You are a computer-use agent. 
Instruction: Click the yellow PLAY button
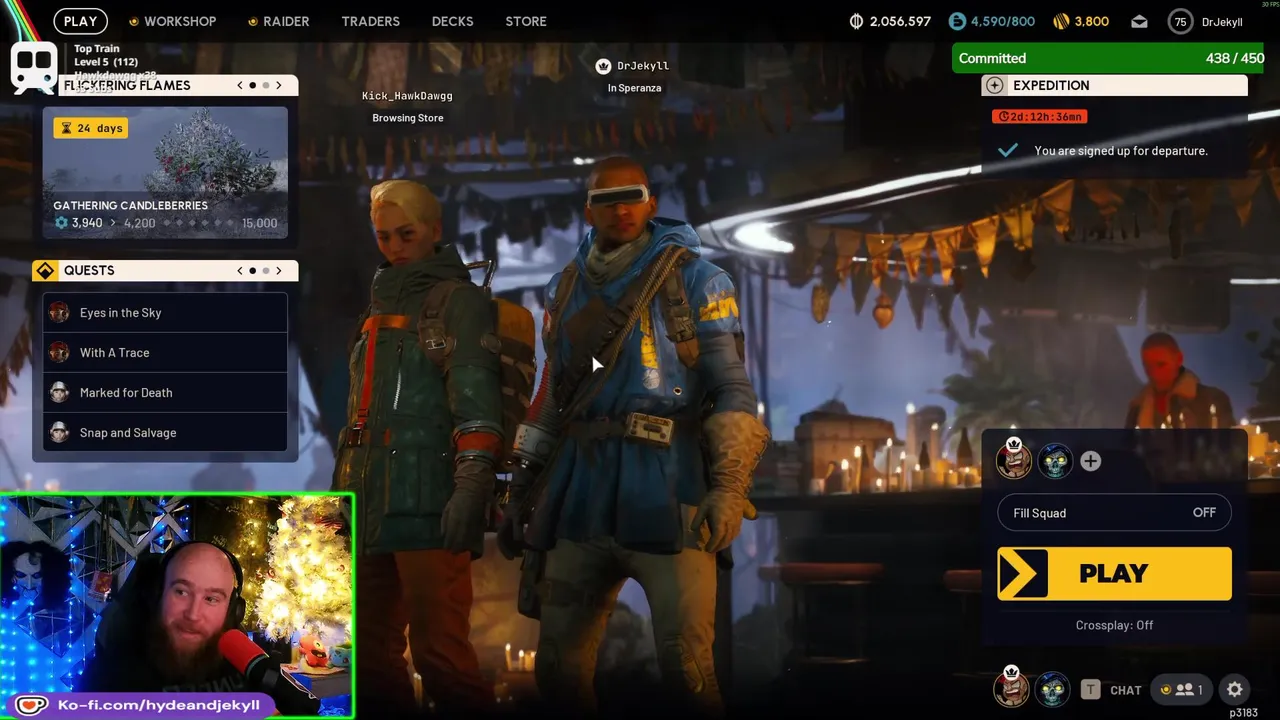1114,573
